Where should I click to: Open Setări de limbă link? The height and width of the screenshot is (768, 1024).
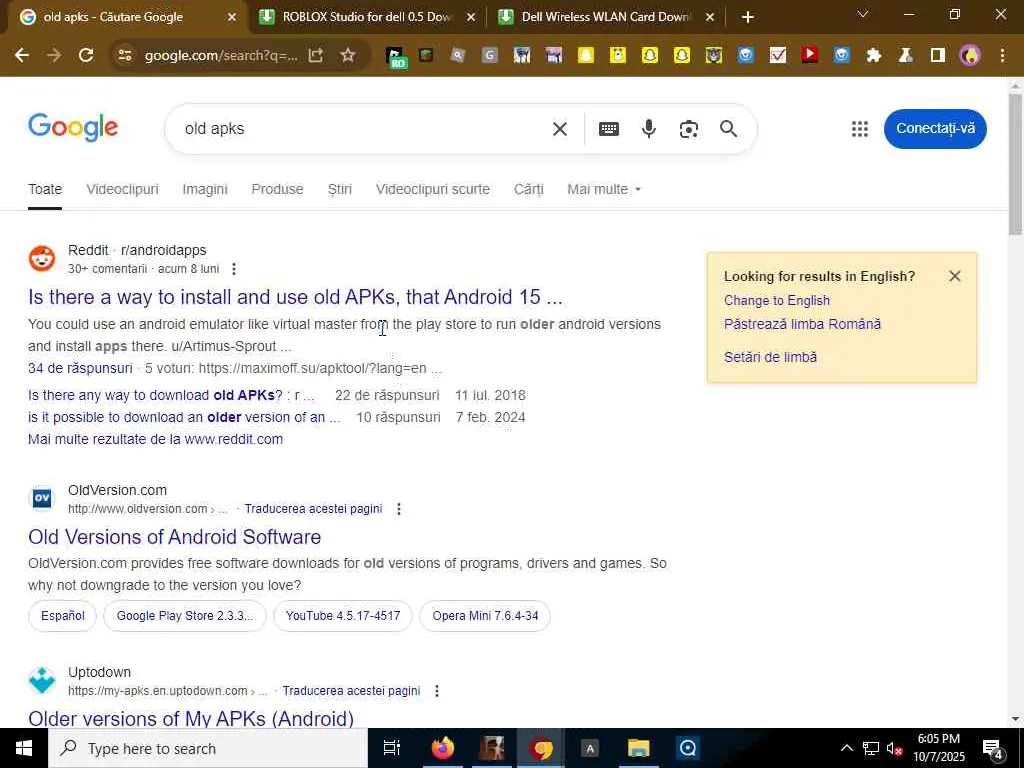tap(771, 357)
